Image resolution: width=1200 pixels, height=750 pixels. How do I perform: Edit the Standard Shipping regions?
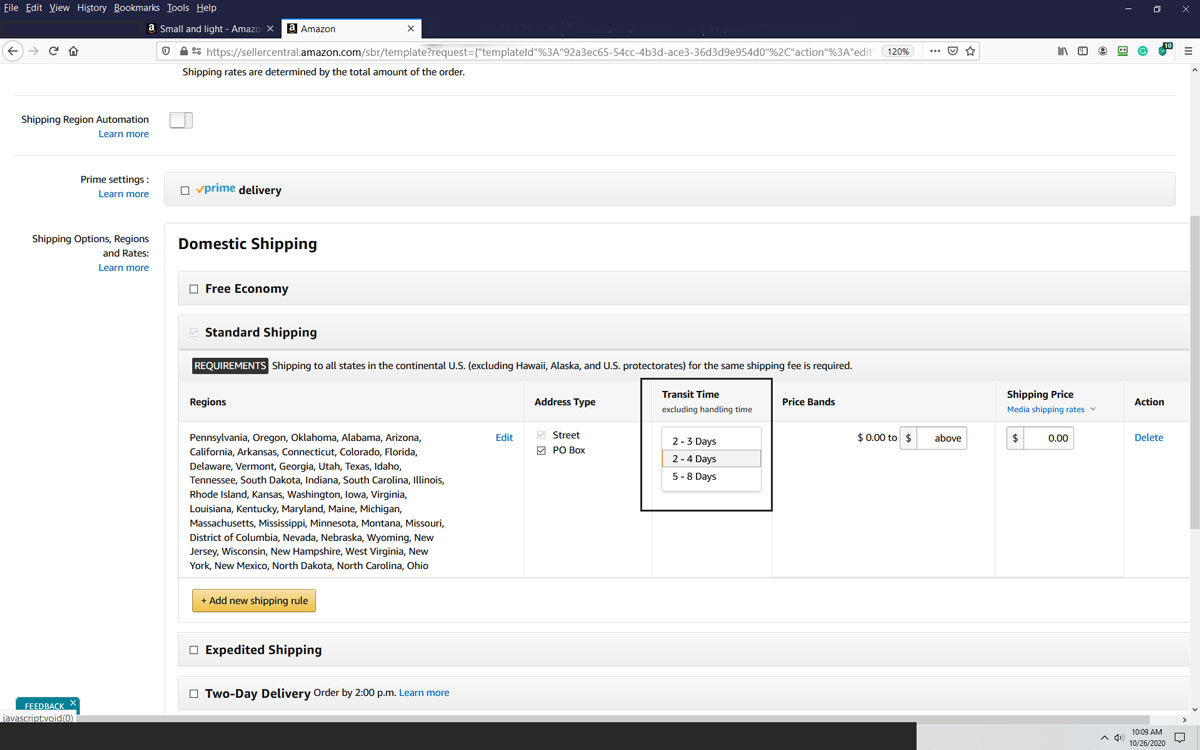point(504,437)
